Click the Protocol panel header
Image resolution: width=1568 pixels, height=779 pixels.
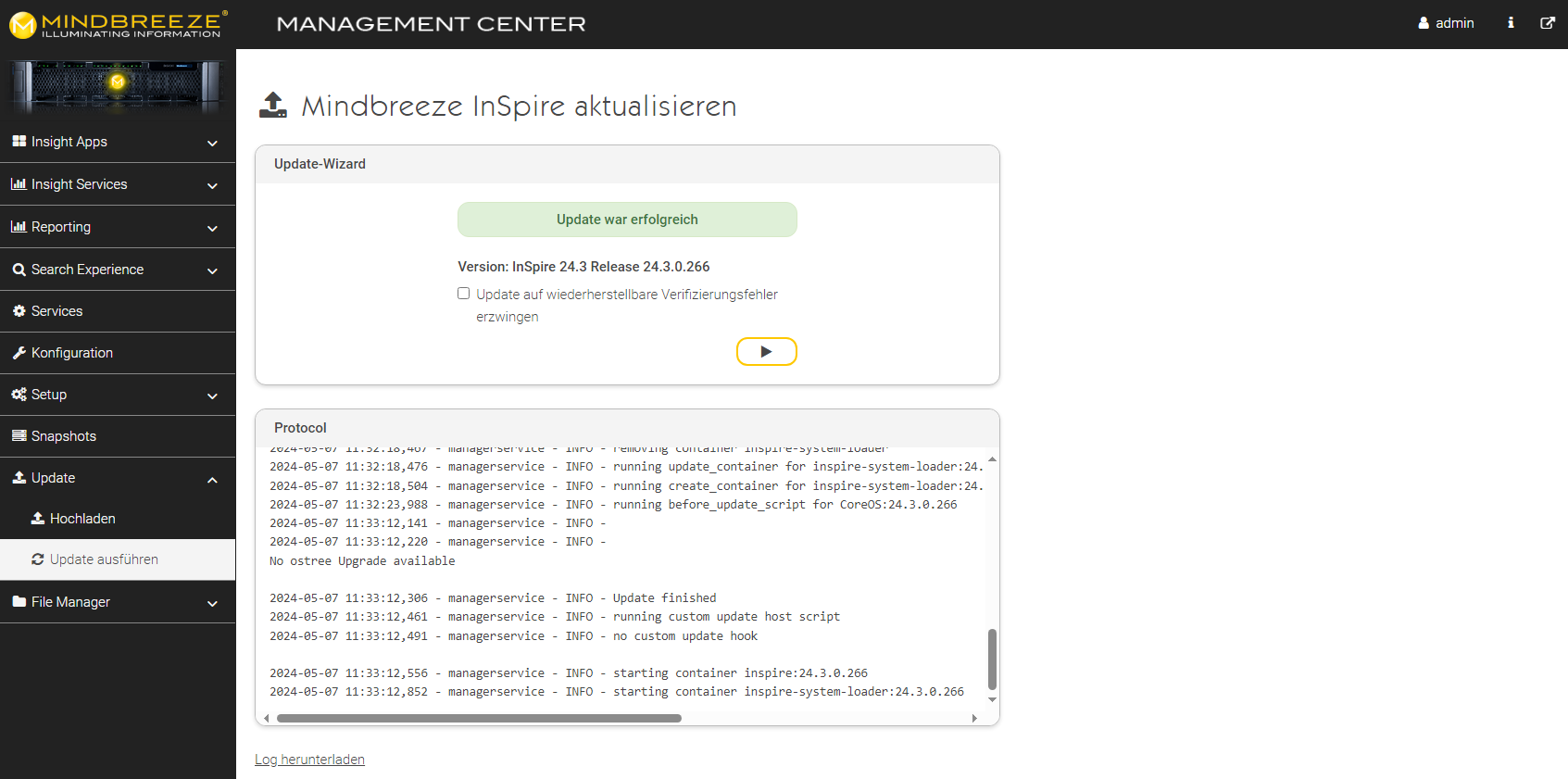click(627, 428)
